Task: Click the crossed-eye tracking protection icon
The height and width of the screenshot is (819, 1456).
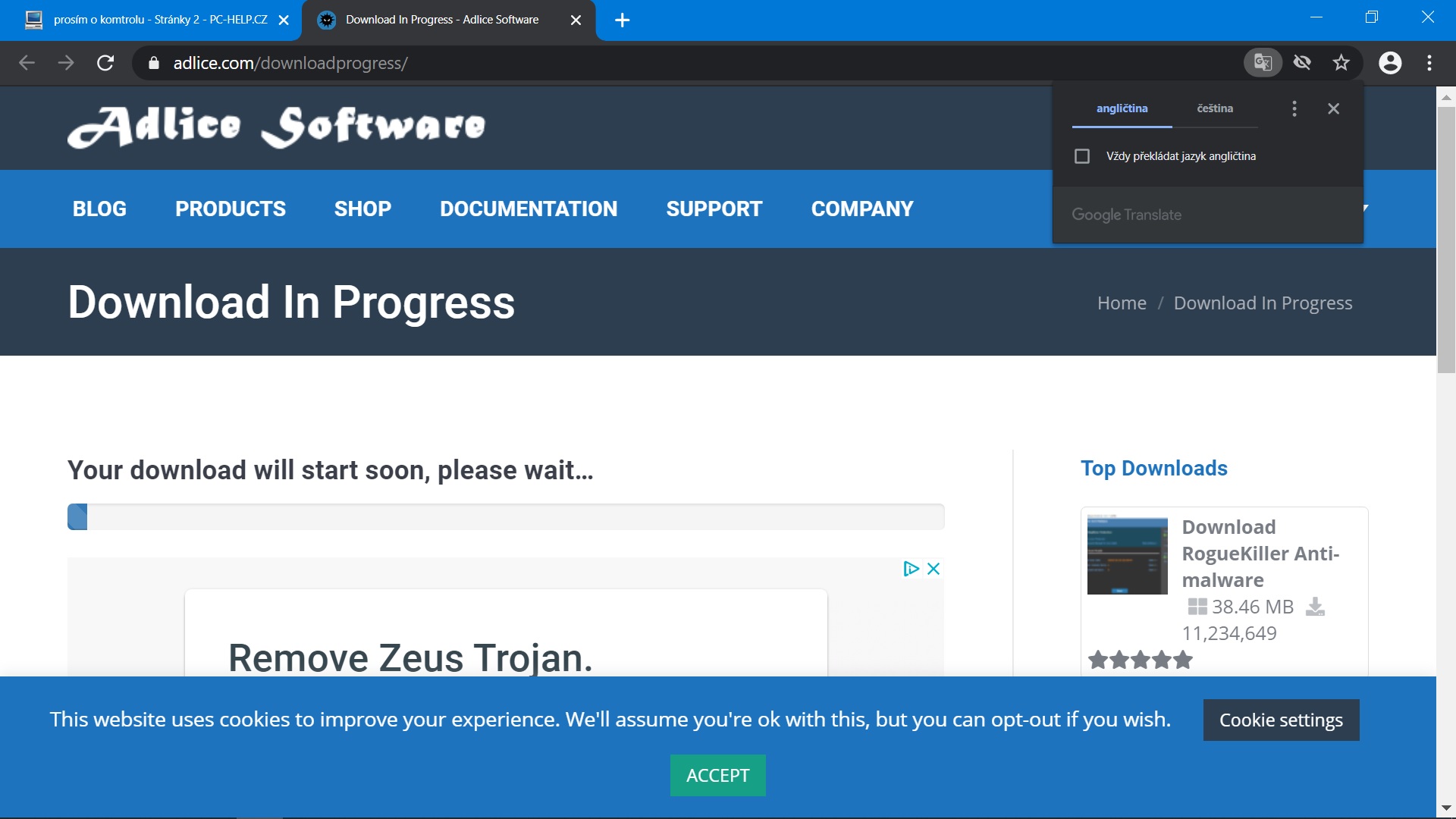Action: 1302,62
